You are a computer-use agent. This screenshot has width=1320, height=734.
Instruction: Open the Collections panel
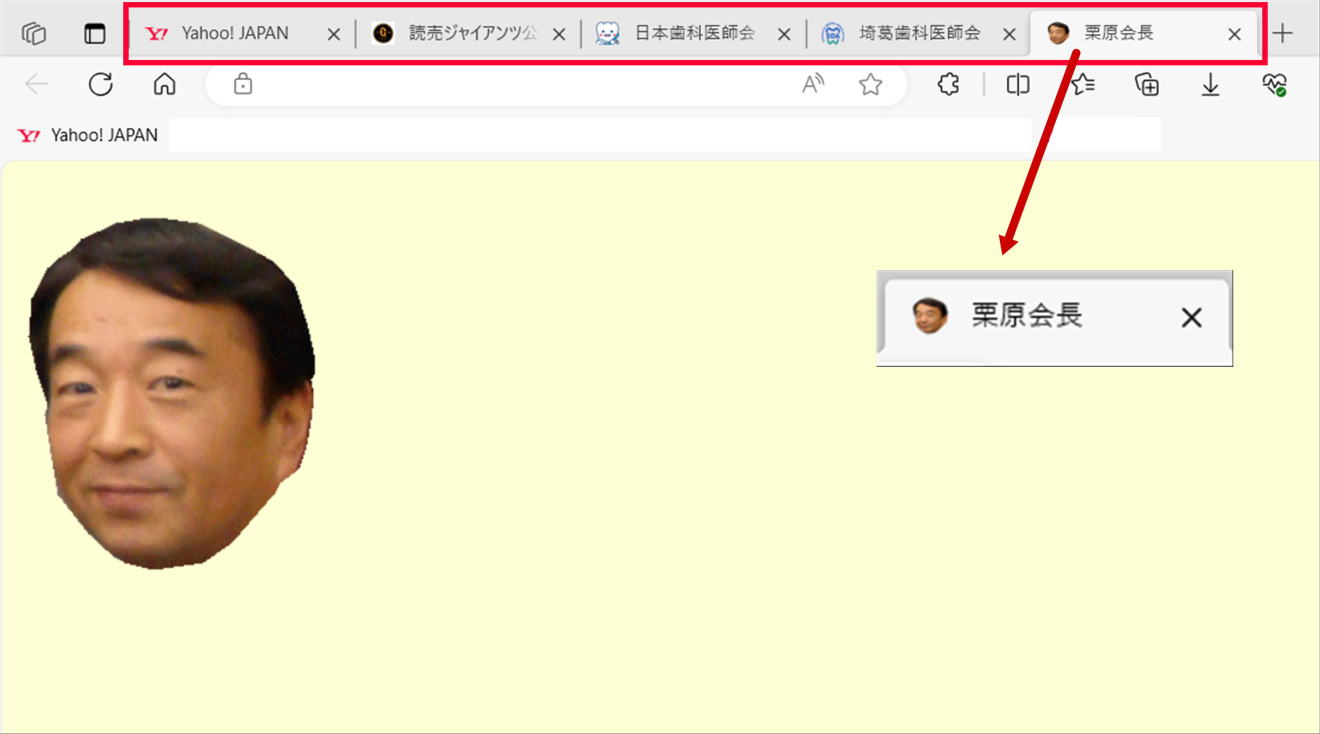1147,85
